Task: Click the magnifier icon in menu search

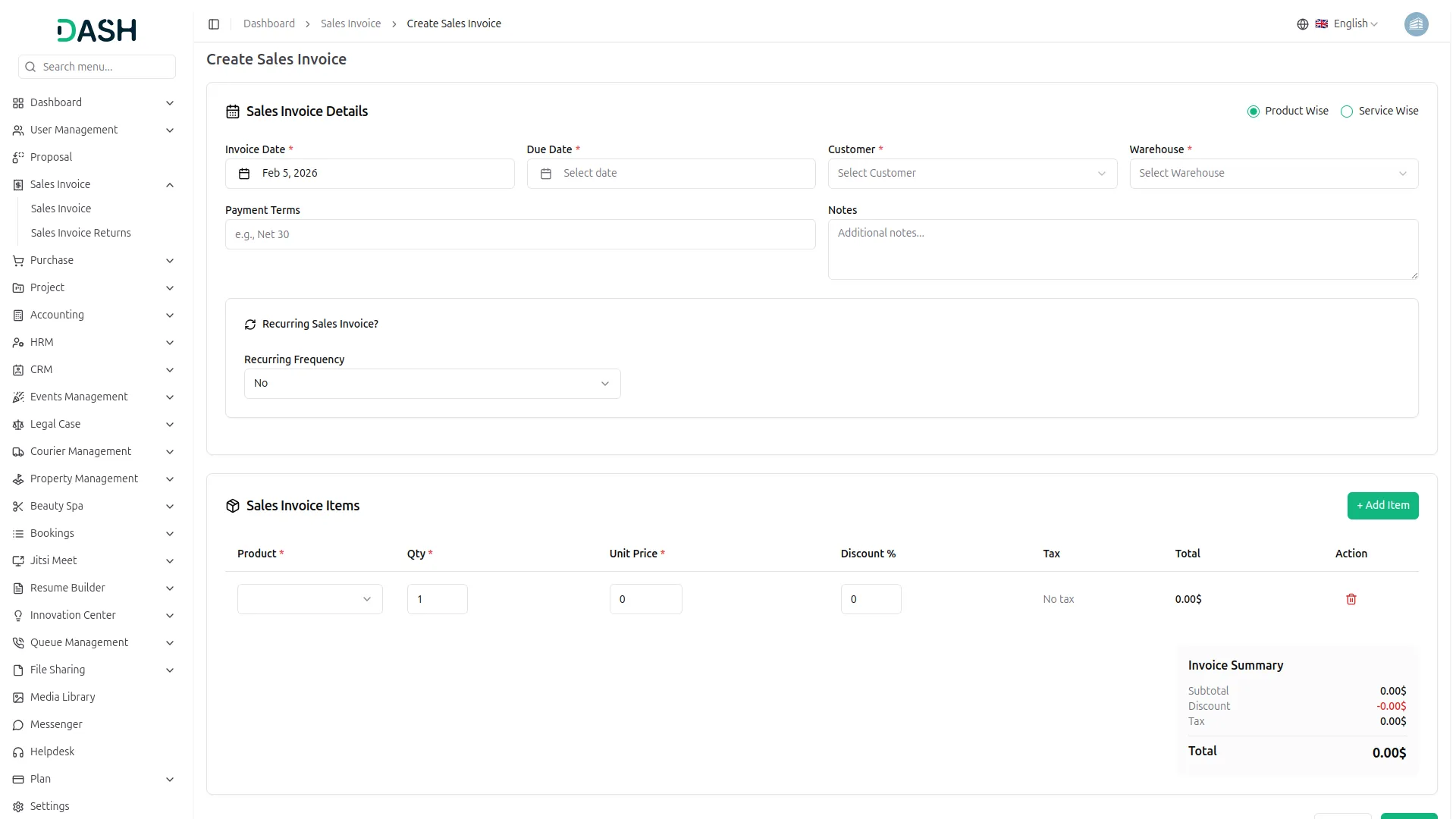Action: [x=30, y=67]
